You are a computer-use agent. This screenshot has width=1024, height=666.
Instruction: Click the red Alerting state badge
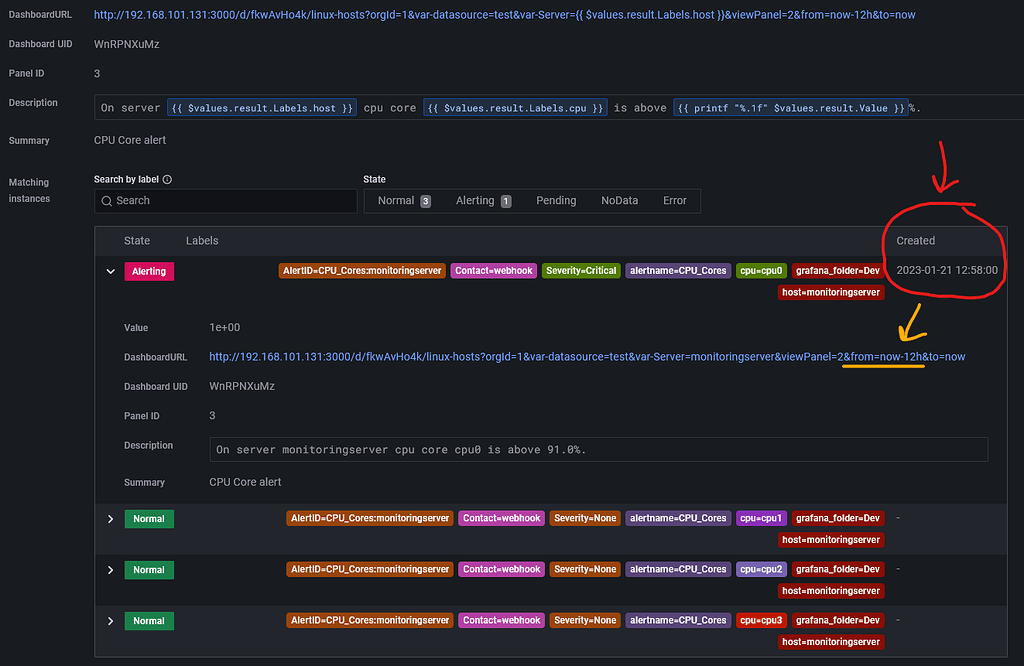point(148,270)
